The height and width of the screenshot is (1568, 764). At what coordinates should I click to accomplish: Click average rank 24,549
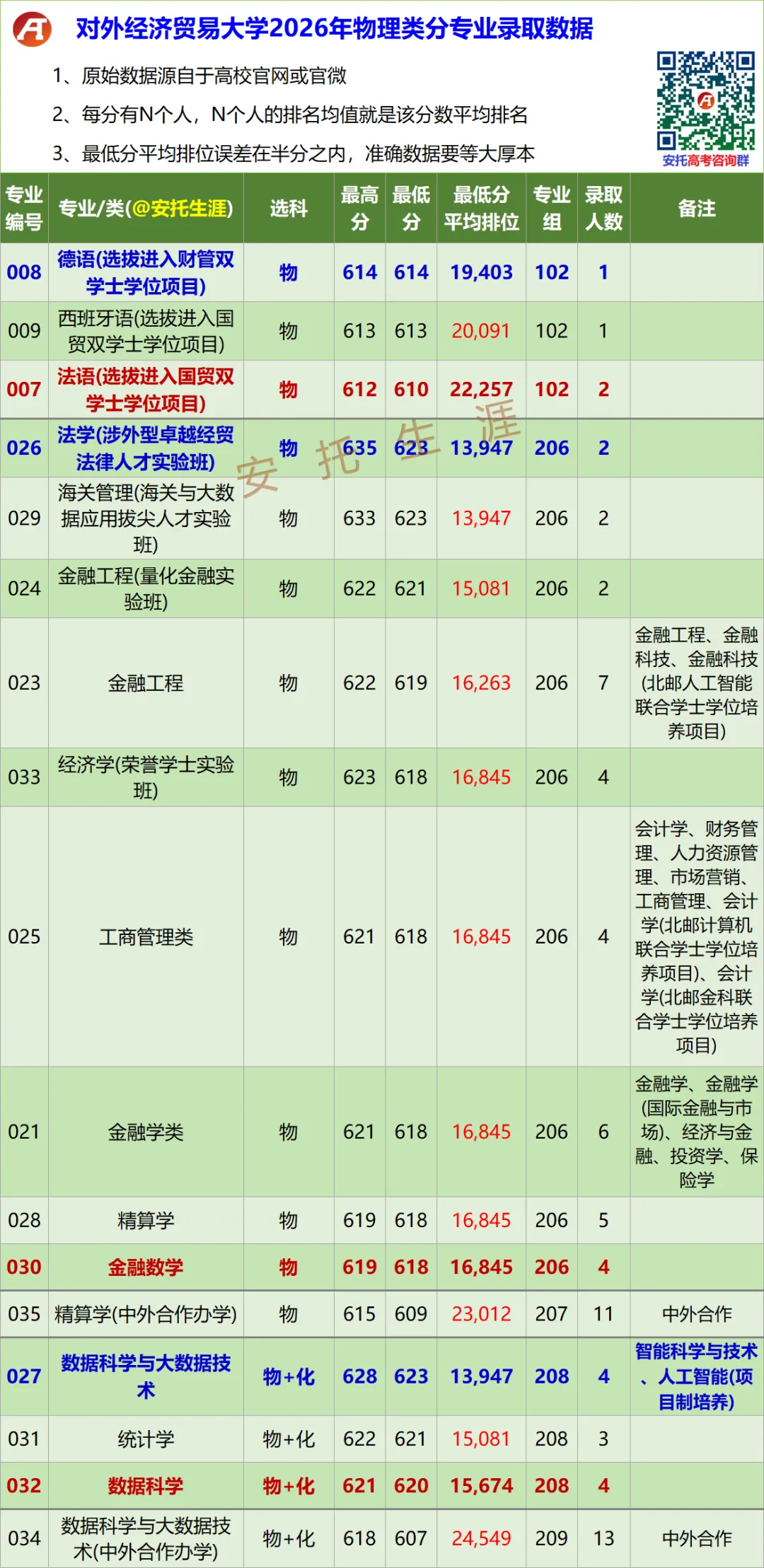[x=481, y=1539]
